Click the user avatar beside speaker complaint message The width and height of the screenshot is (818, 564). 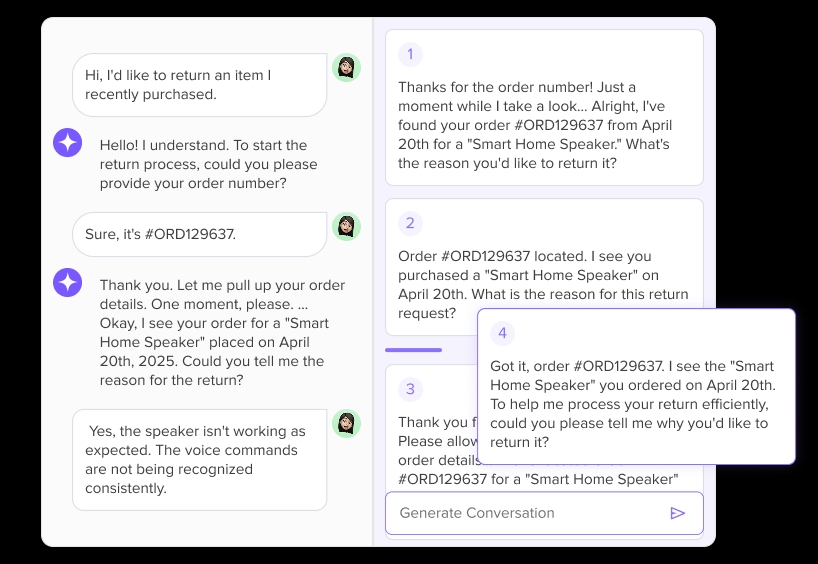[346, 423]
